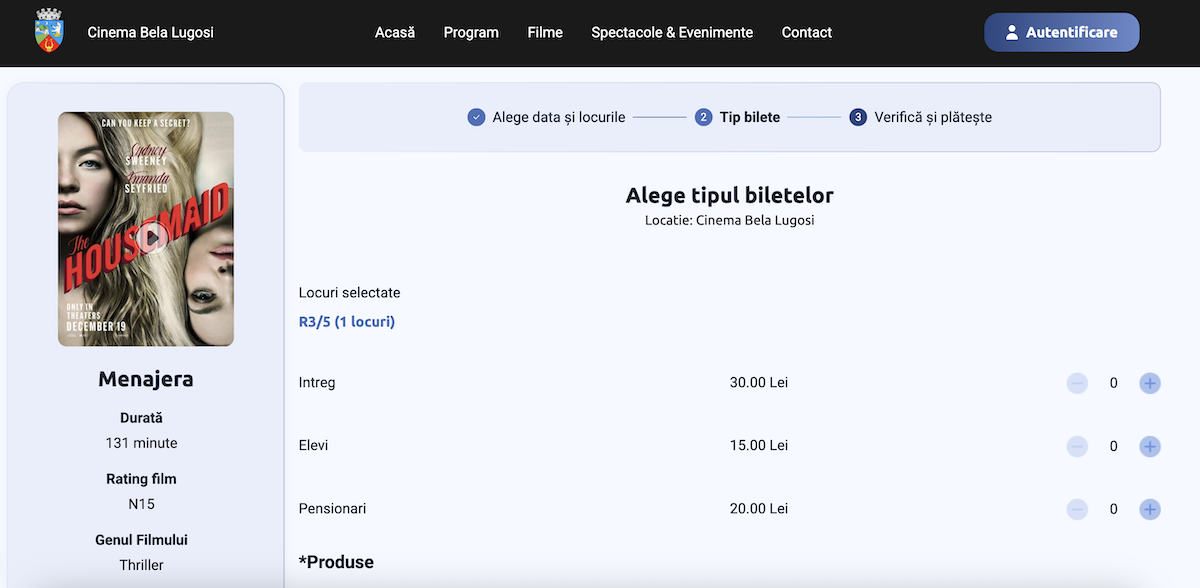Add one Elevi ticket using plus

(x=1150, y=446)
